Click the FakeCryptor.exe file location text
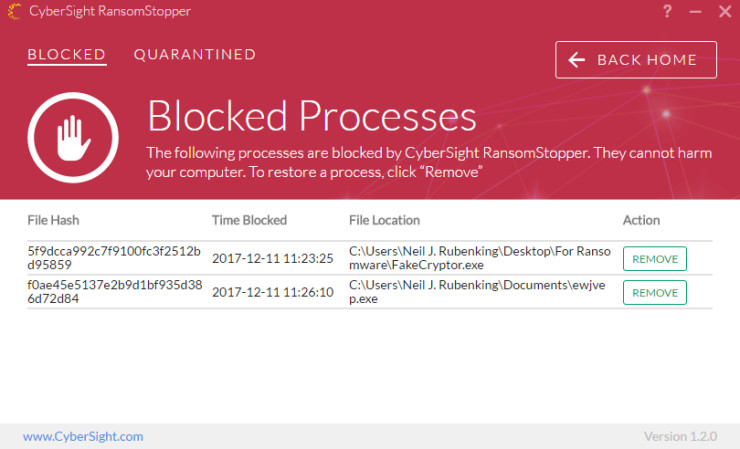The image size is (740, 449). point(480,258)
